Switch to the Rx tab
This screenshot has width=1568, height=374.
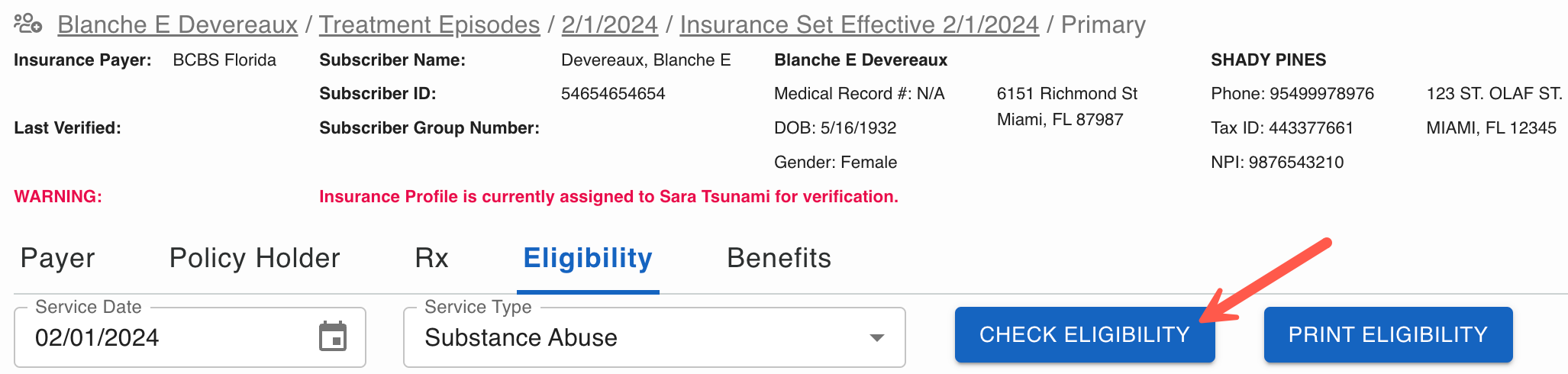[x=431, y=258]
